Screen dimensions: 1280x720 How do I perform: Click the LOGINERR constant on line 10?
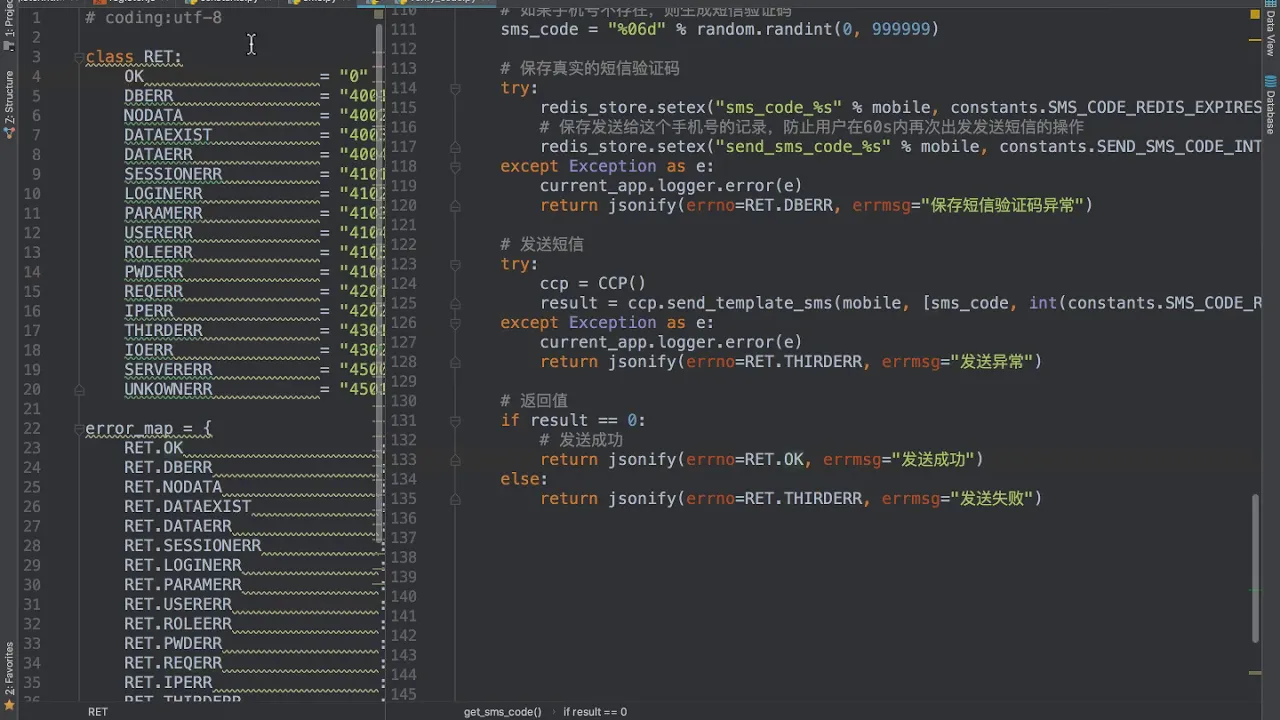163,193
